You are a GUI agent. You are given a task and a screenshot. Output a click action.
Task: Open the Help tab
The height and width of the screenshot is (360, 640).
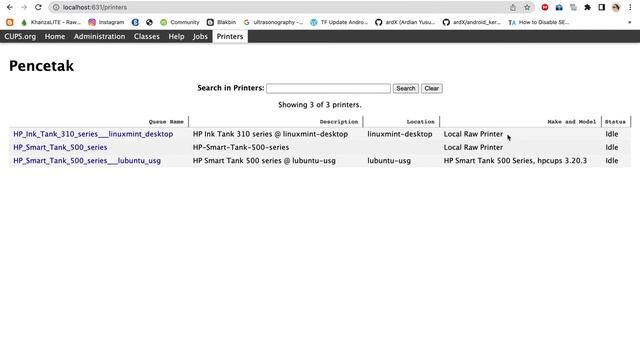pyautogui.click(x=176, y=36)
